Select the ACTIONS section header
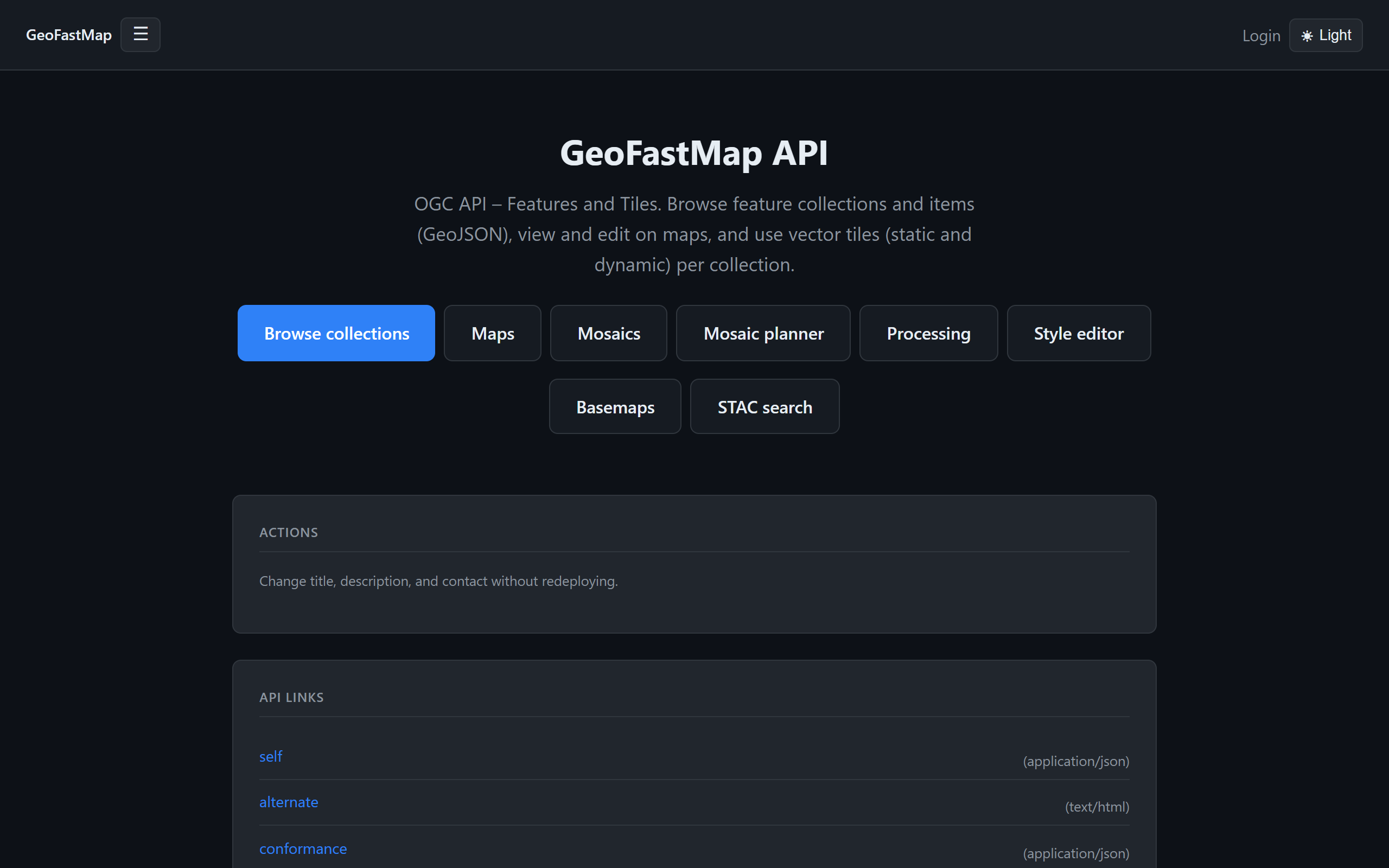Image resolution: width=1389 pixels, height=868 pixels. click(288, 532)
